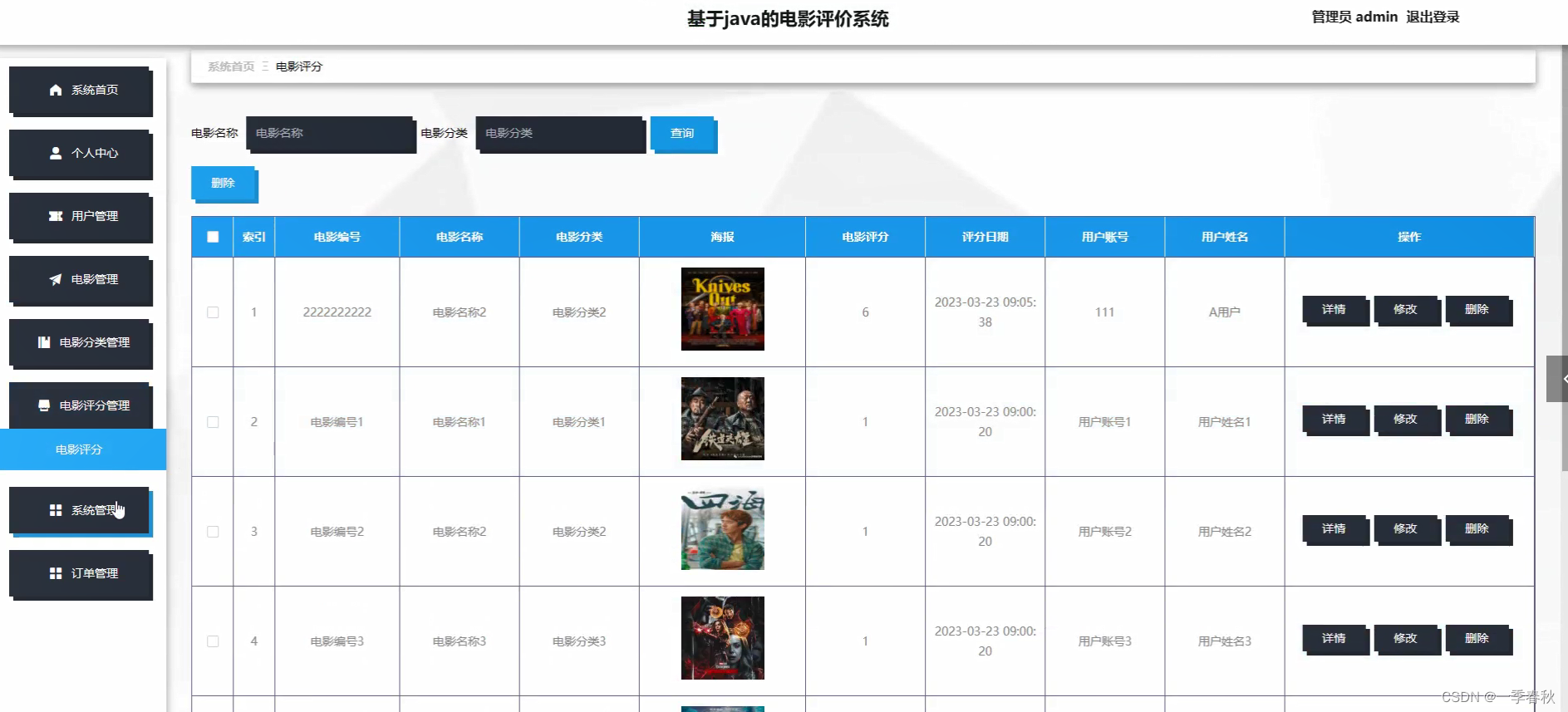The image size is (1568, 712).
Task: Click the 海报 column header
Action: (723, 237)
